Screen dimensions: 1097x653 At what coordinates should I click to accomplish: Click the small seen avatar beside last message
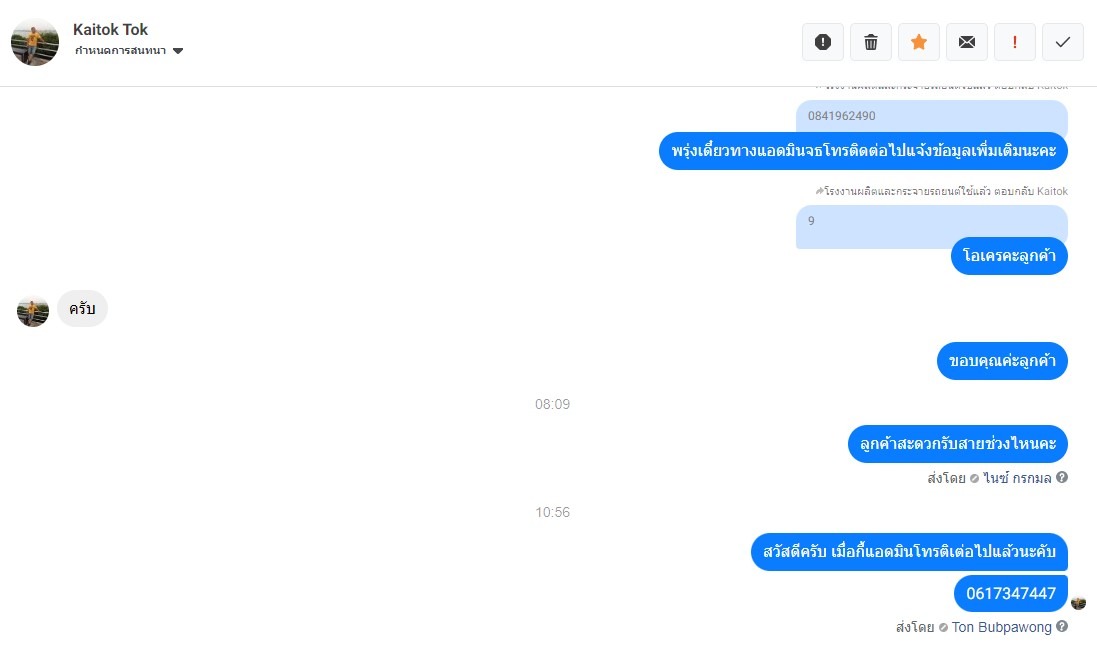(x=1078, y=603)
